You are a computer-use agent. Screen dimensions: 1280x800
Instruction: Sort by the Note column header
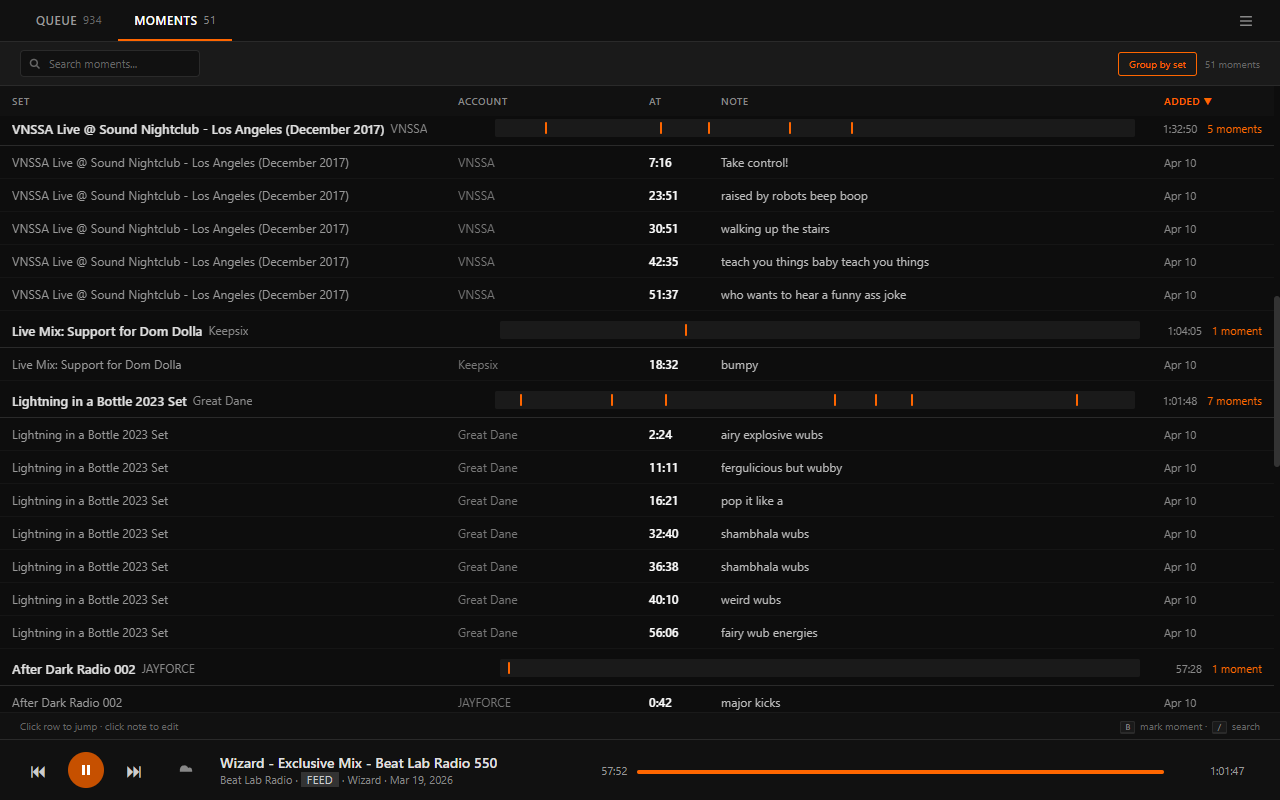(735, 101)
